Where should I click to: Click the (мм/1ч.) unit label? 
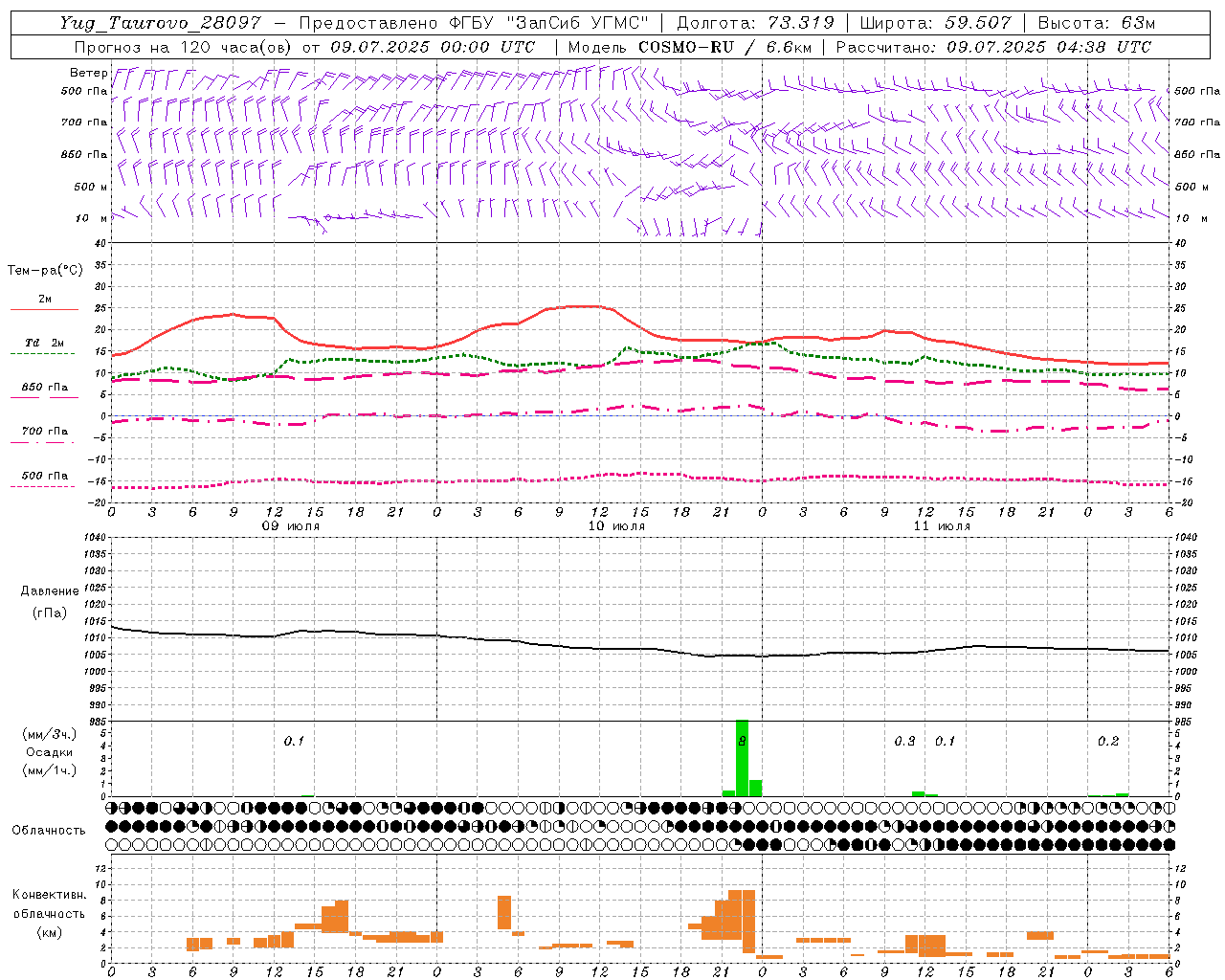click(x=49, y=770)
